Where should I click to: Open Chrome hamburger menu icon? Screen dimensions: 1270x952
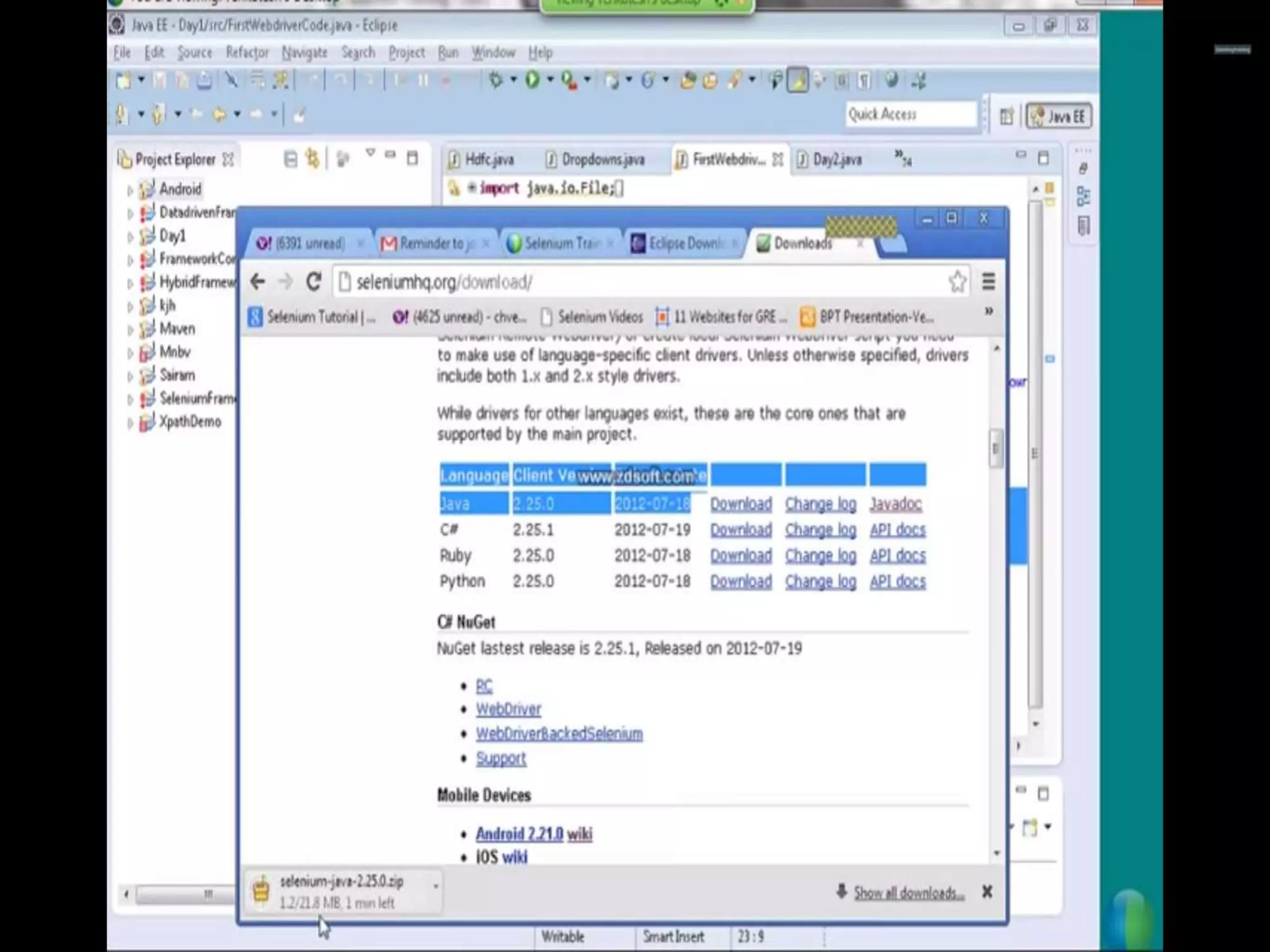coord(988,282)
